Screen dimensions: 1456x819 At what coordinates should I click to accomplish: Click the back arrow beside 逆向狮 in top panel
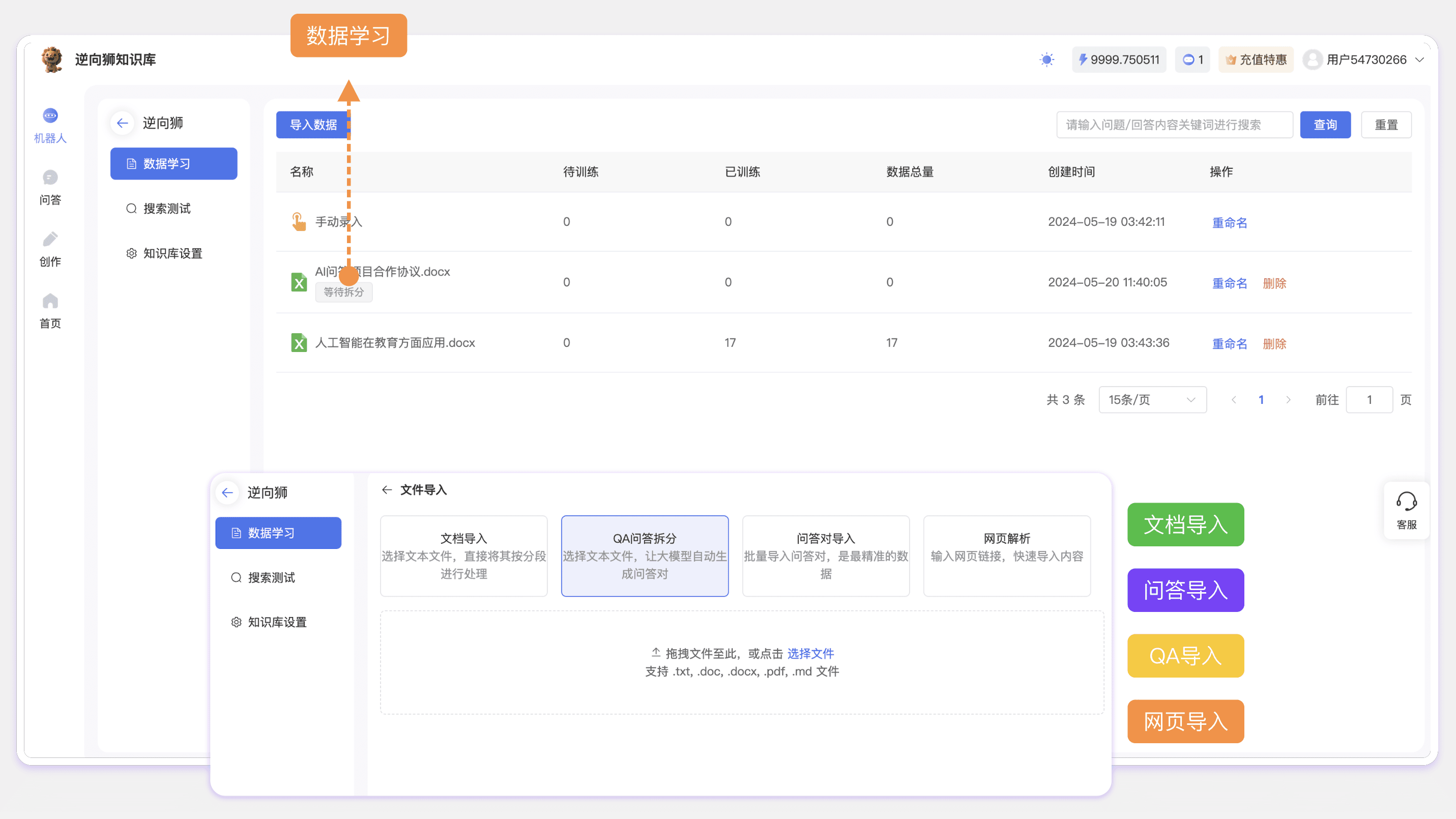tap(123, 123)
